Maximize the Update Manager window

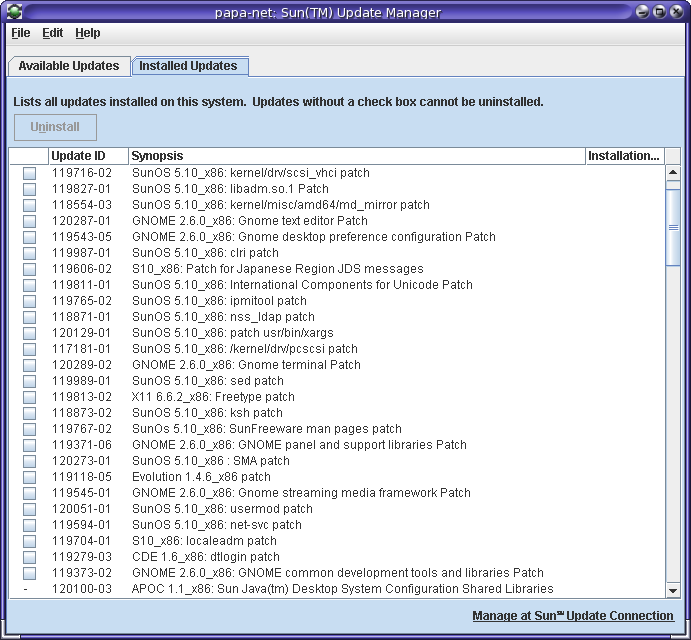660,11
